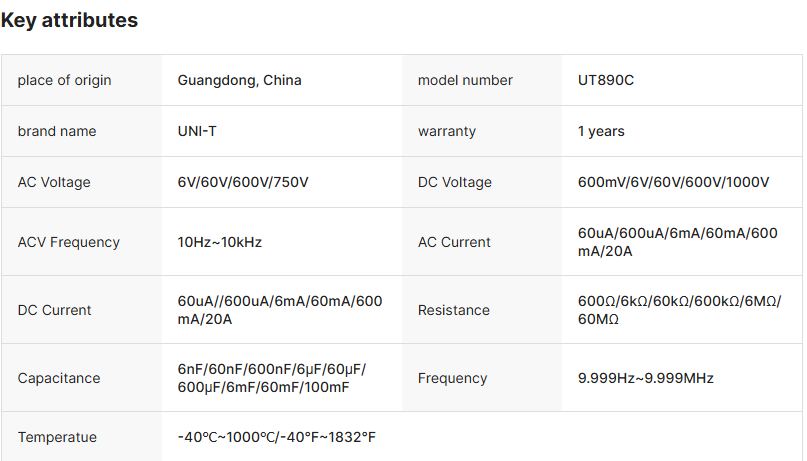Click the 6V/60V/600V/750V value
This screenshot has width=807, height=461.
243,182
